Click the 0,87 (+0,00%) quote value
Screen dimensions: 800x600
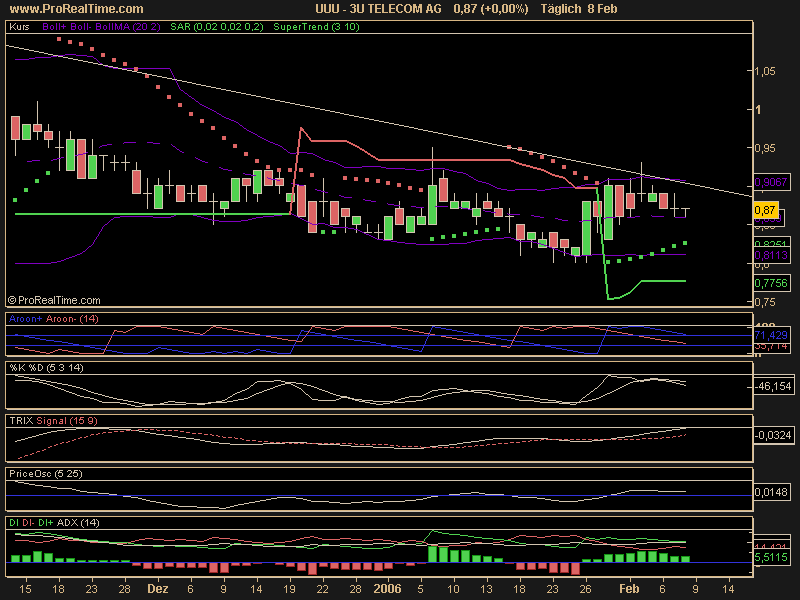[x=490, y=9]
